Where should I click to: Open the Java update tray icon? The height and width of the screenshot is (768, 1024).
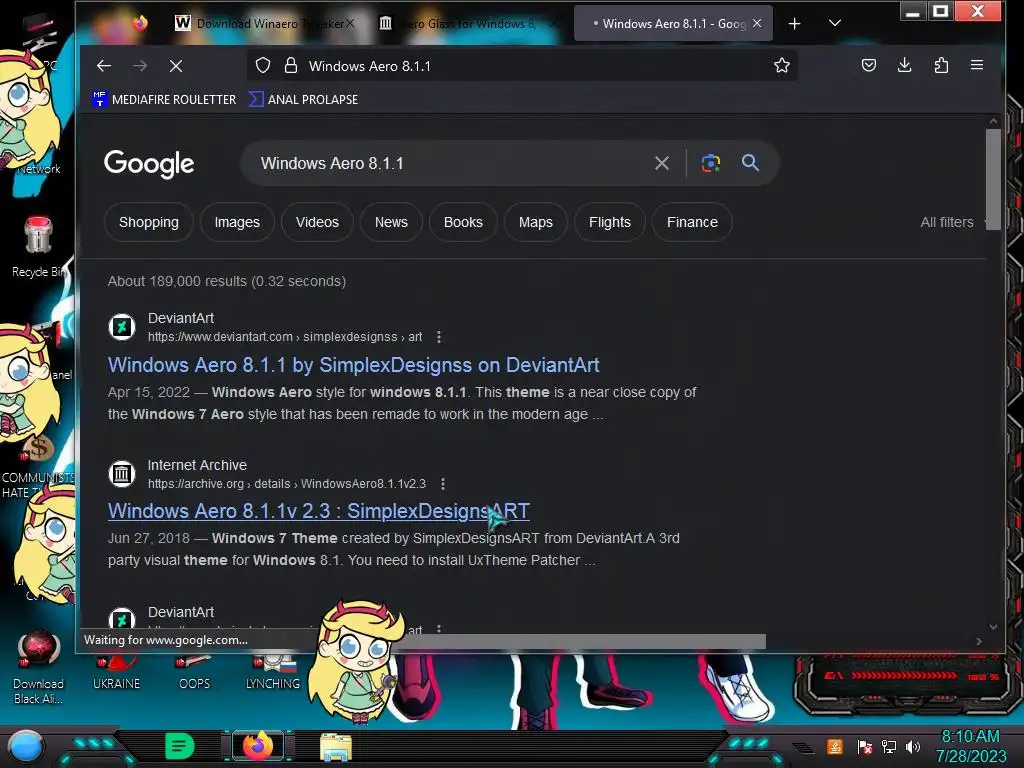(x=835, y=746)
